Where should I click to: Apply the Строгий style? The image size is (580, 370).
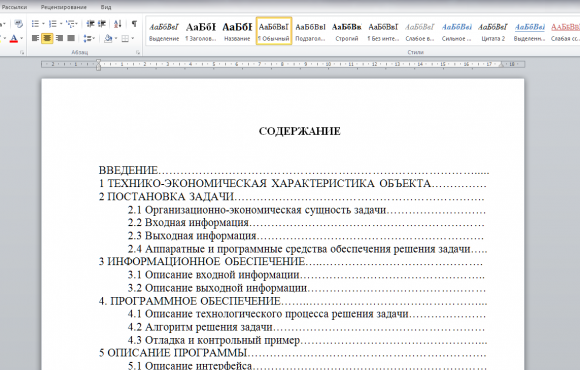[347, 31]
